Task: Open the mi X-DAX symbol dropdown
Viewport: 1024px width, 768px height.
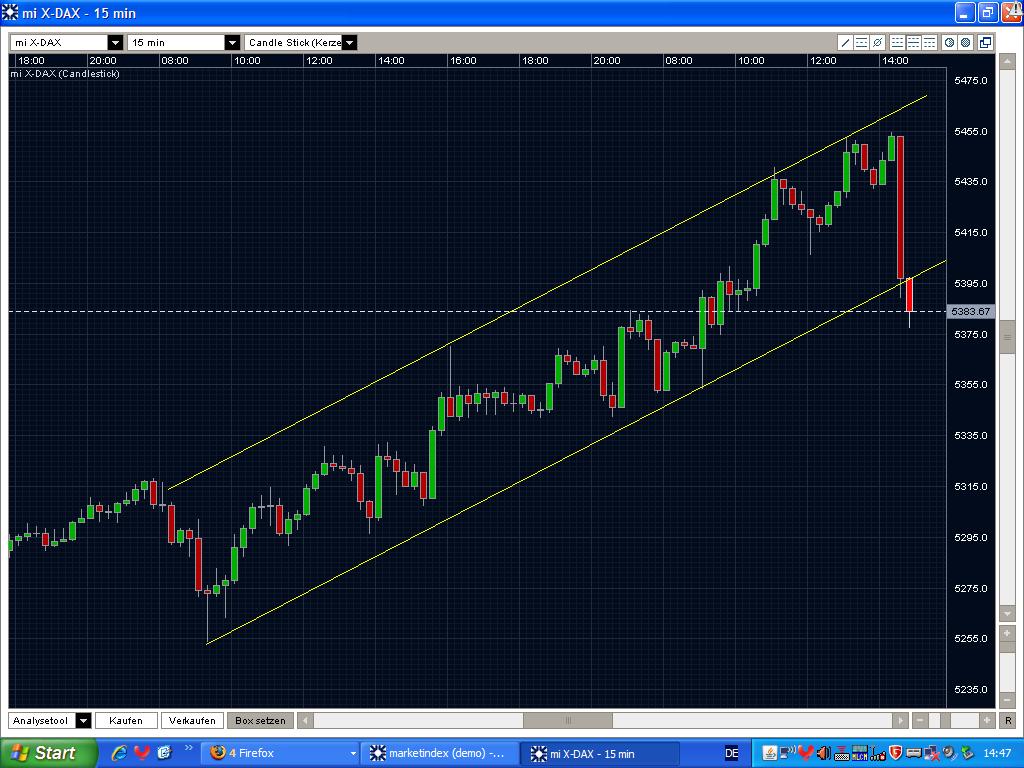Action: point(115,42)
